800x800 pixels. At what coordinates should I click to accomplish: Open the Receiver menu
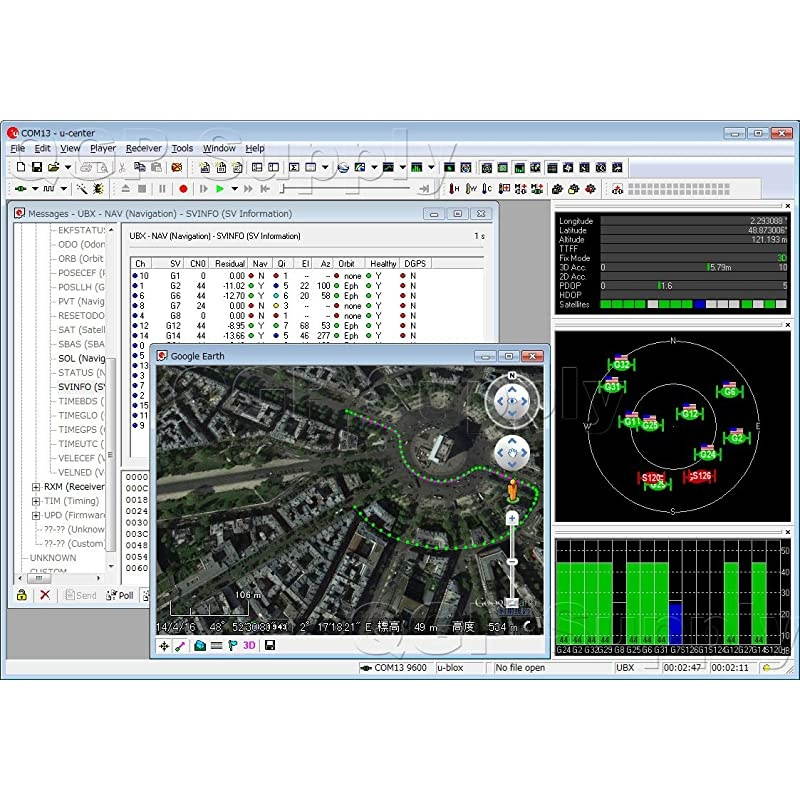click(143, 147)
